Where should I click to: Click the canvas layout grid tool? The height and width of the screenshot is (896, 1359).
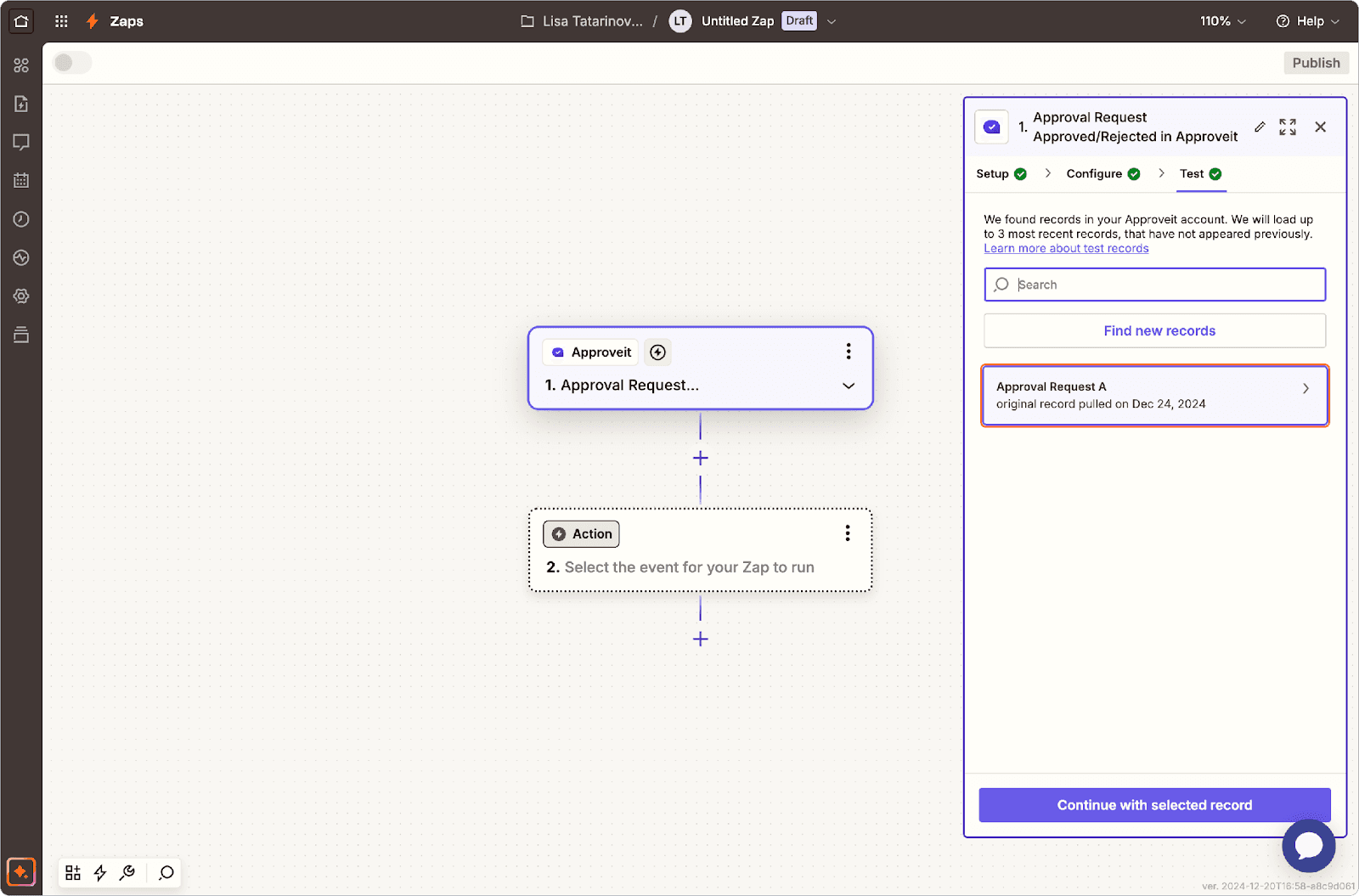pyautogui.click(x=73, y=872)
